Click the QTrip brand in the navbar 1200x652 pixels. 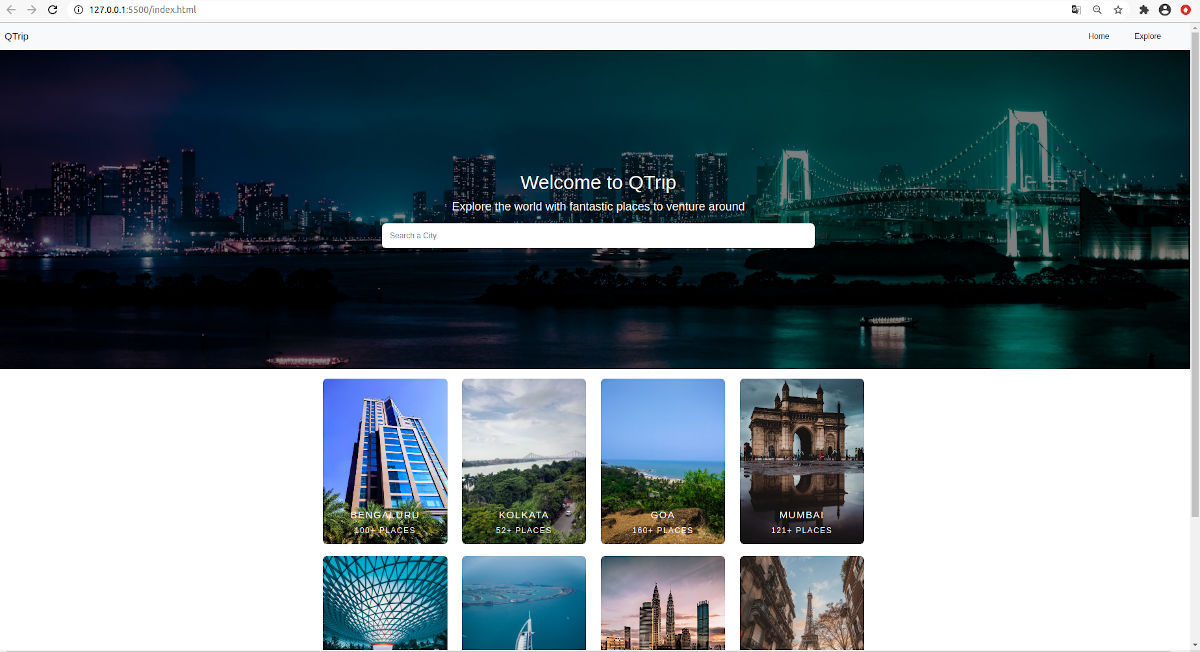coord(16,36)
